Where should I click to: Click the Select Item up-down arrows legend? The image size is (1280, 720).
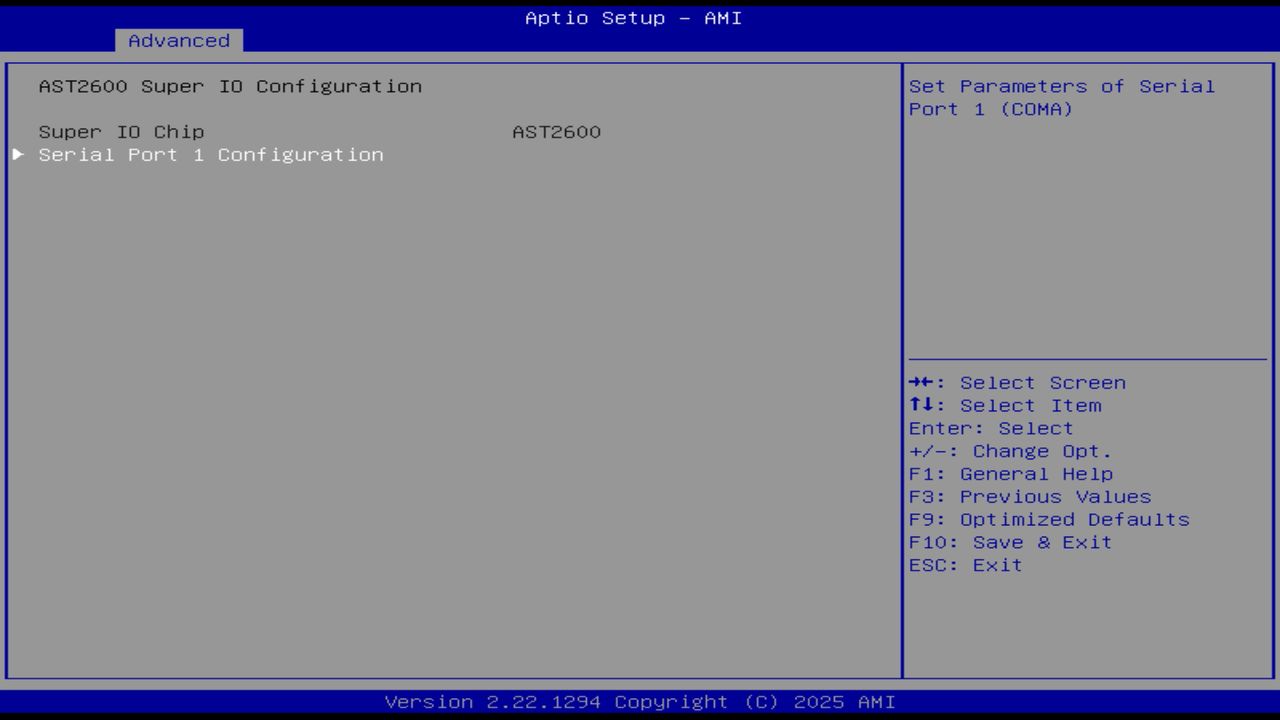coord(1005,405)
